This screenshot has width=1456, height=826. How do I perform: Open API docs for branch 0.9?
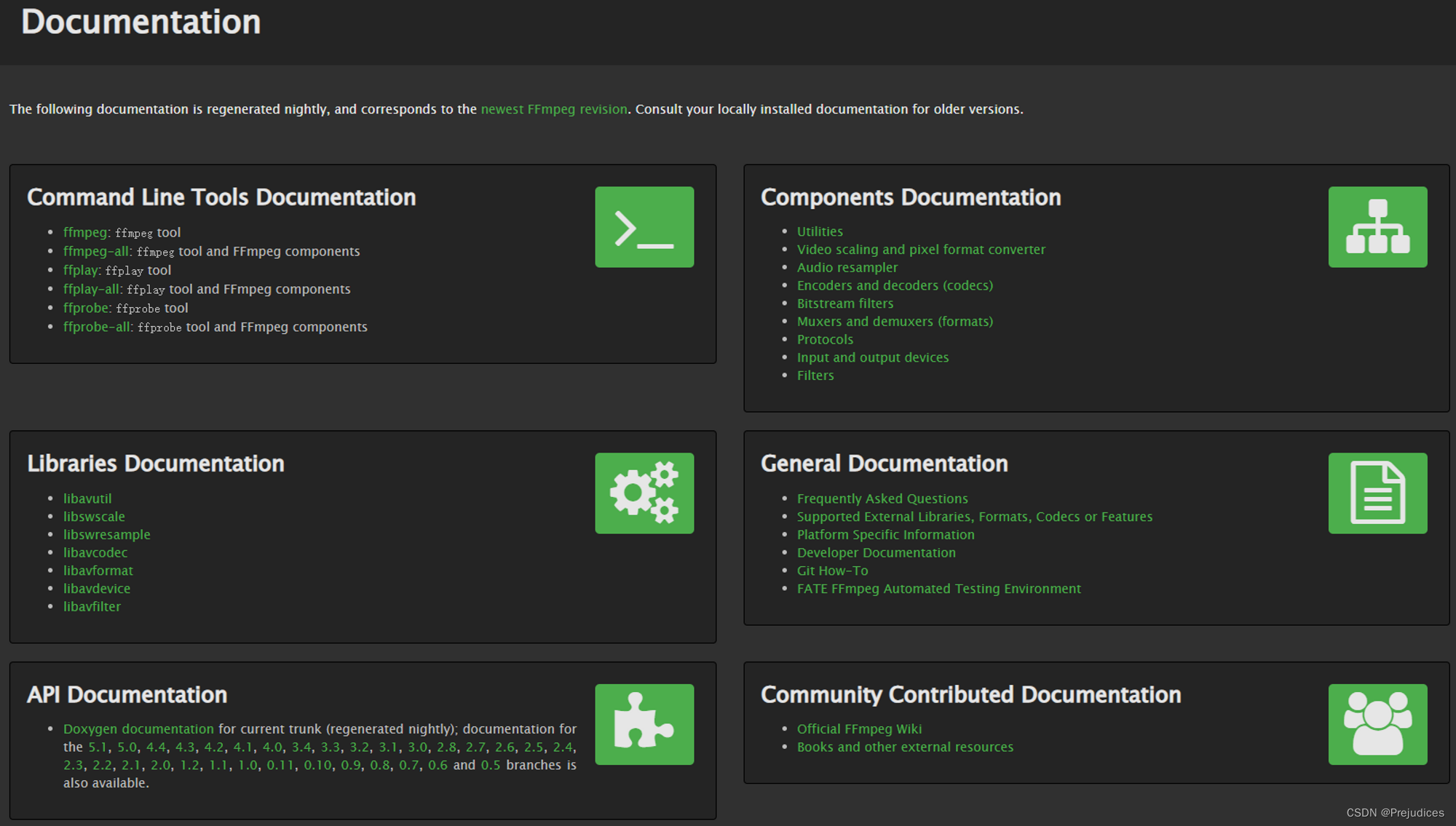coord(351,766)
